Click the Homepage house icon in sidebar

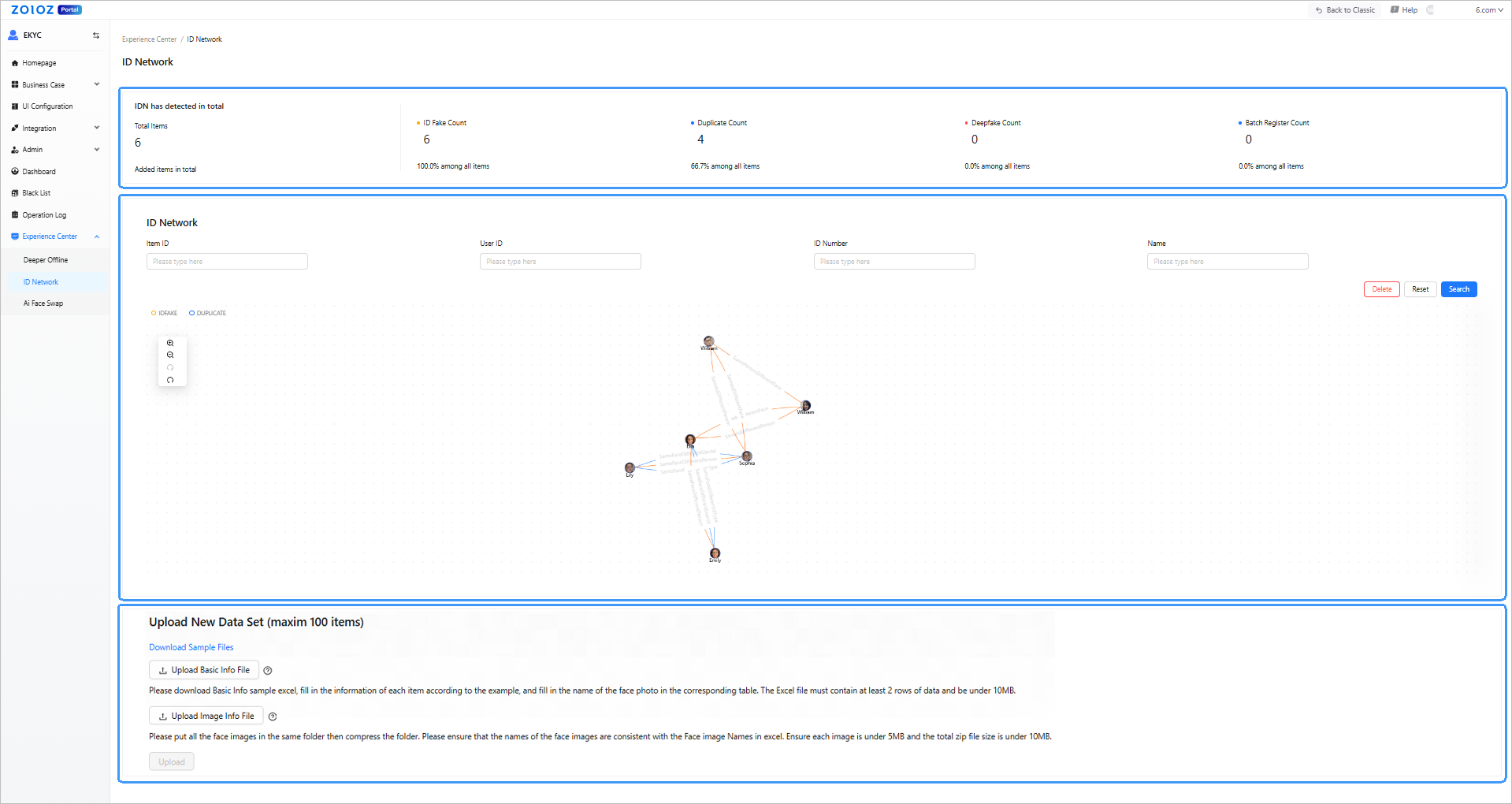[15, 63]
